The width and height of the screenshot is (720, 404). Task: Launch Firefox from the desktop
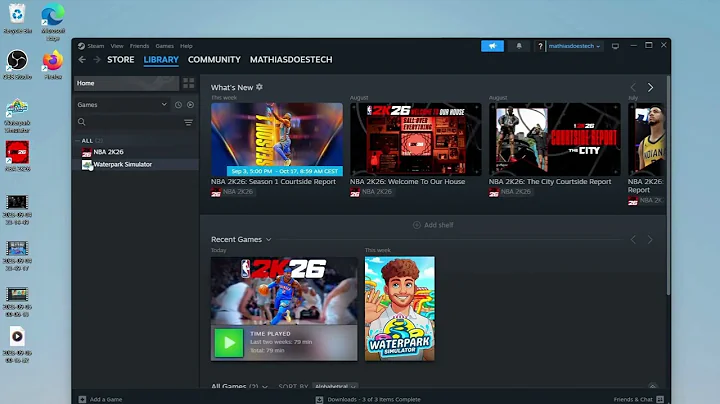pyautogui.click(x=53, y=64)
